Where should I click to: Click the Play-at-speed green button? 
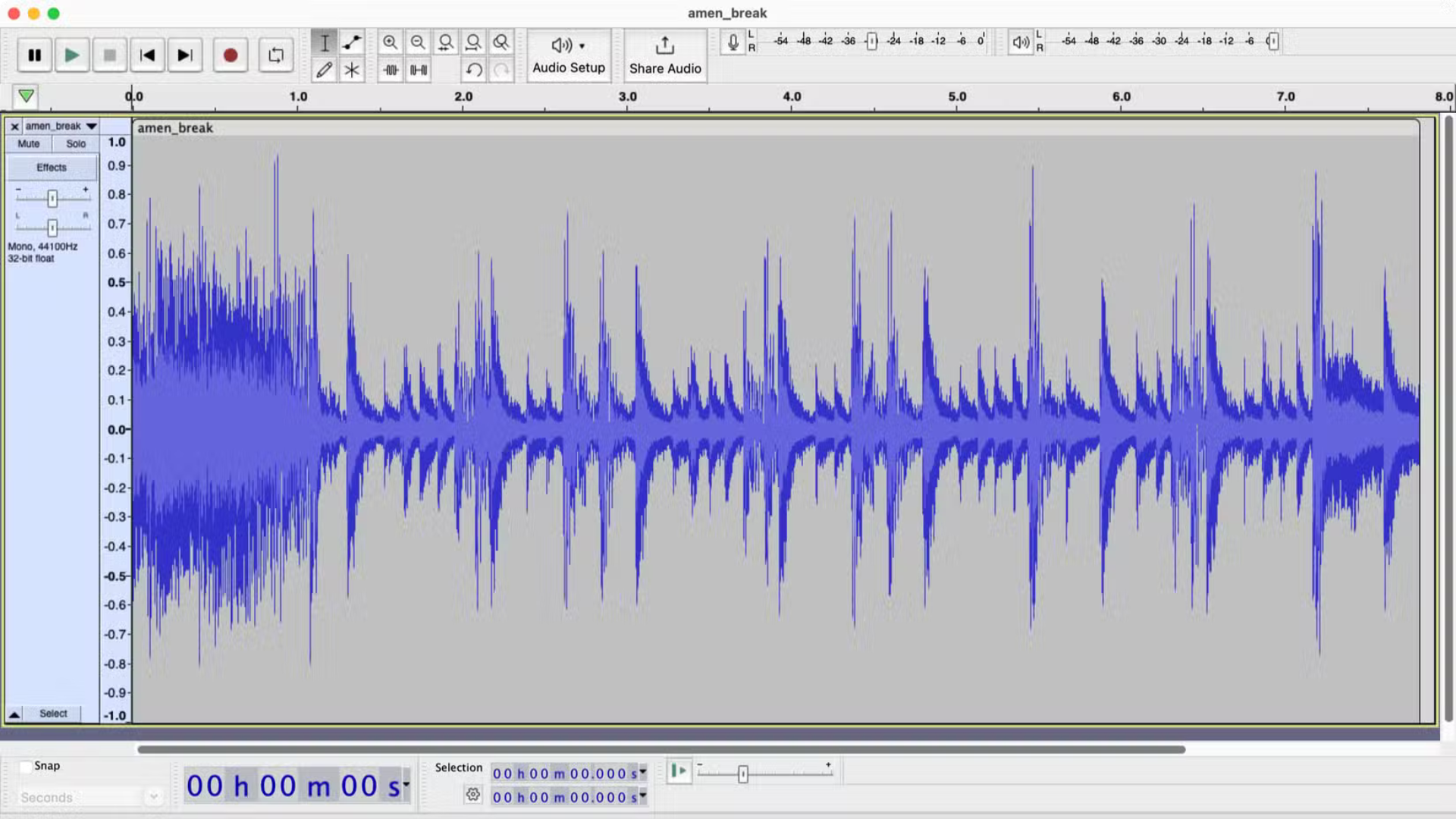pyautogui.click(x=679, y=771)
